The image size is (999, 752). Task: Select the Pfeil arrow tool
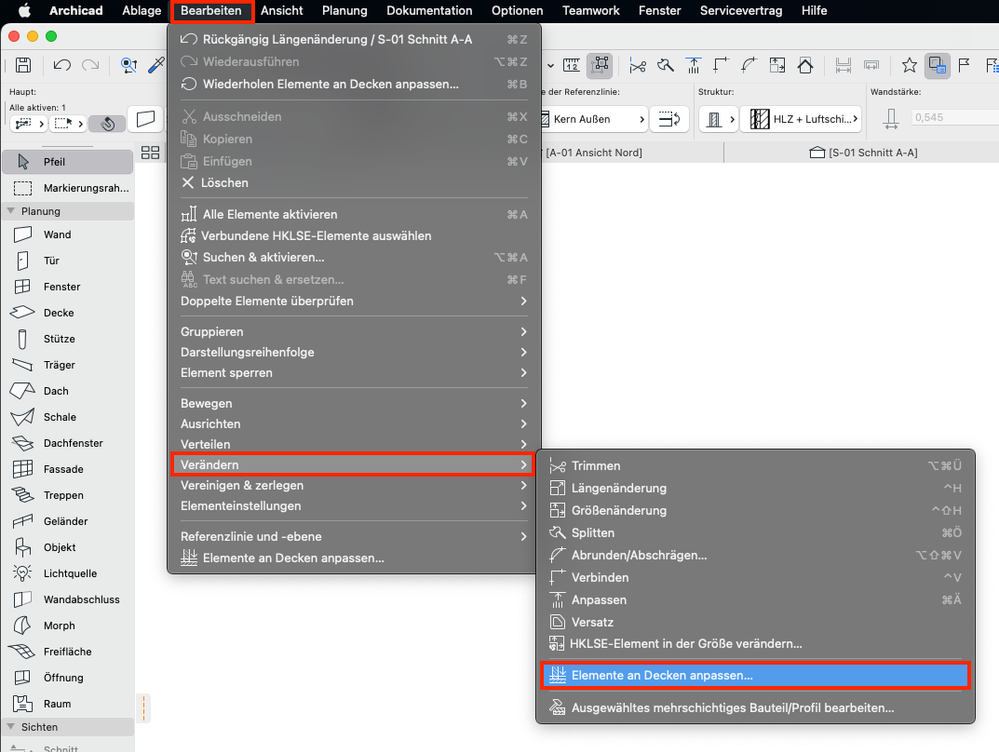[x=68, y=162]
